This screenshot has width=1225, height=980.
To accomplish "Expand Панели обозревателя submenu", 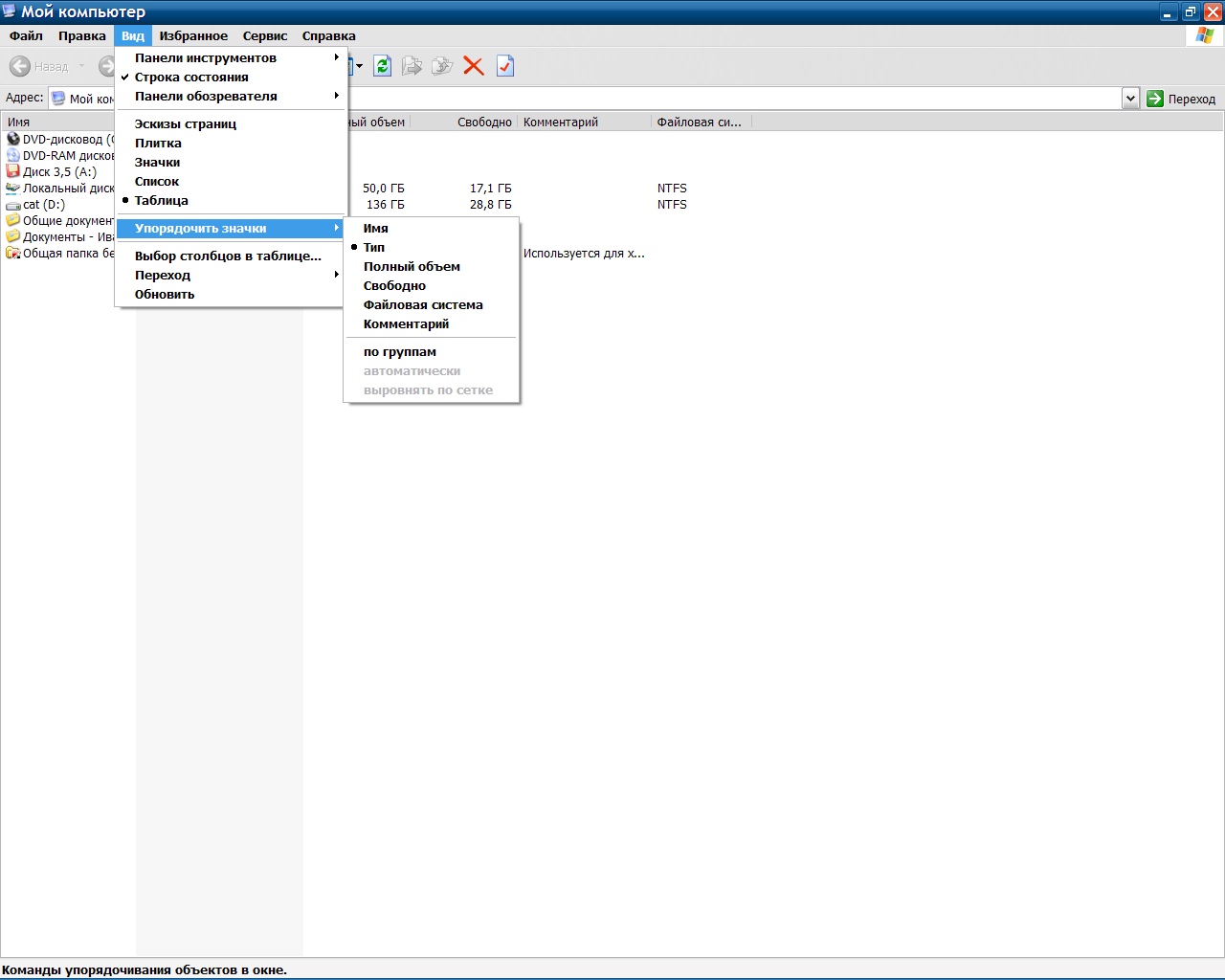I will (x=230, y=96).
